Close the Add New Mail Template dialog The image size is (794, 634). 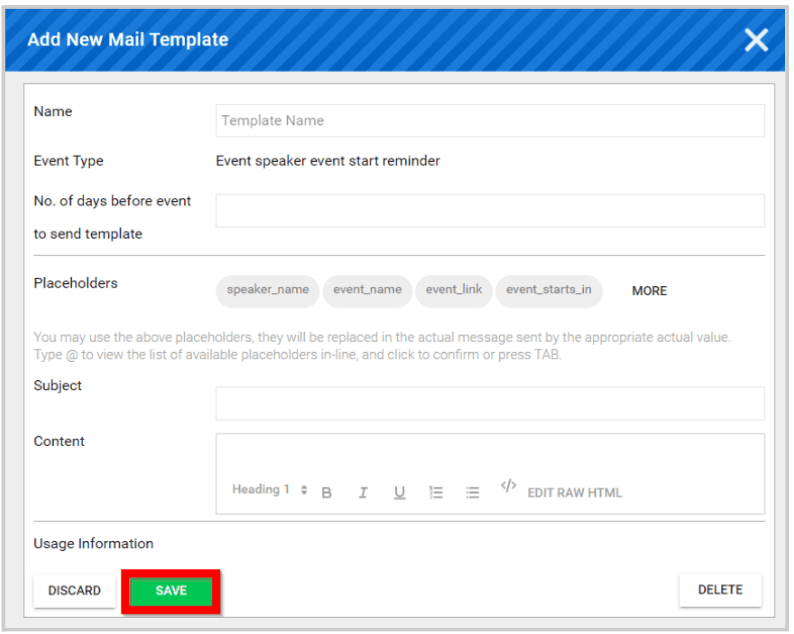tap(756, 40)
